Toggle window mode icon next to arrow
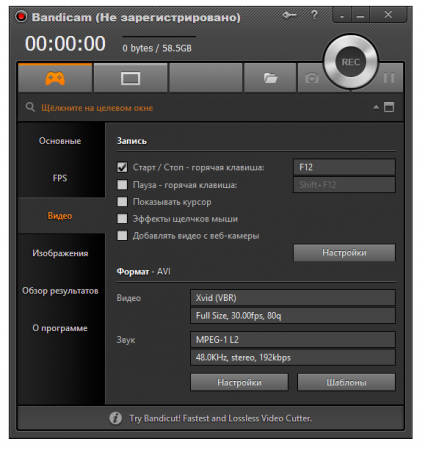This screenshot has width=425, height=450. [389, 107]
